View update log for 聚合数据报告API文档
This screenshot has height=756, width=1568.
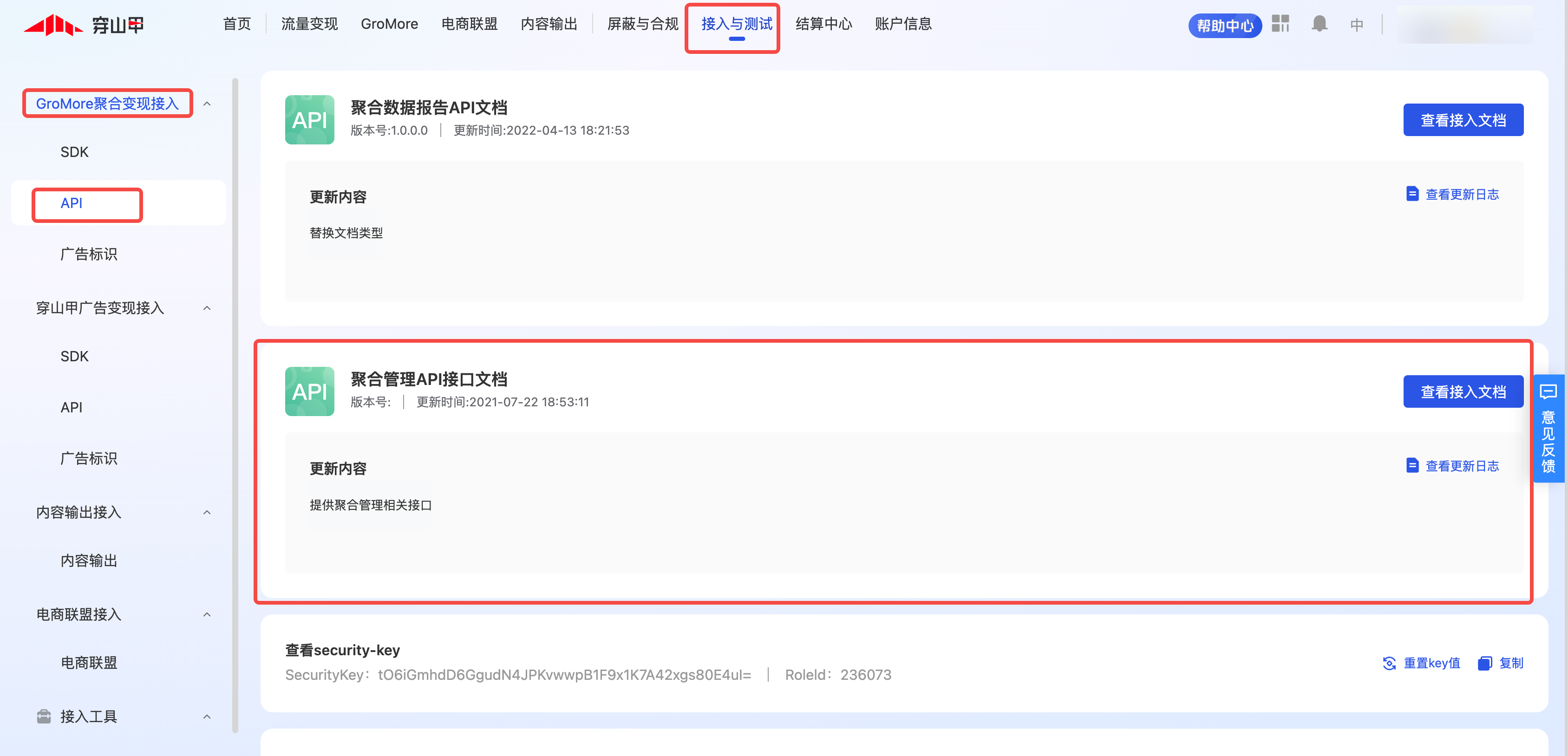point(1452,194)
